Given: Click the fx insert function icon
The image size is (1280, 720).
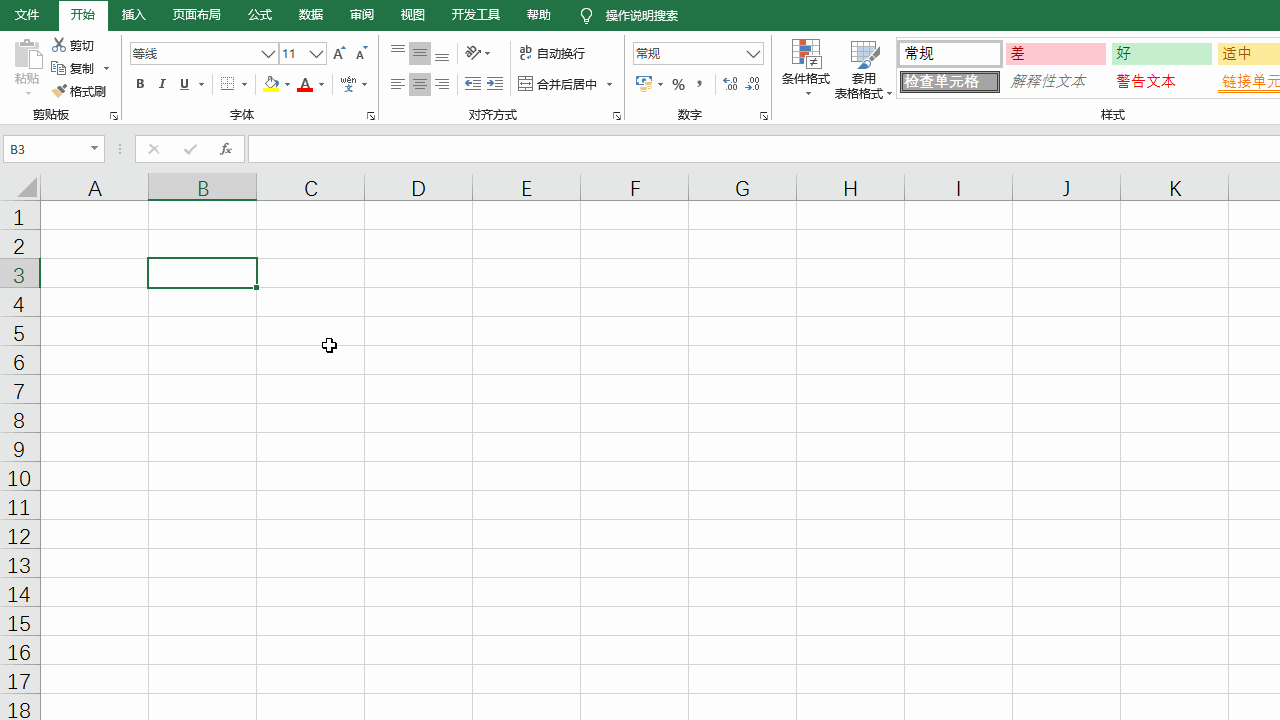Looking at the screenshot, I should [x=226, y=149].
